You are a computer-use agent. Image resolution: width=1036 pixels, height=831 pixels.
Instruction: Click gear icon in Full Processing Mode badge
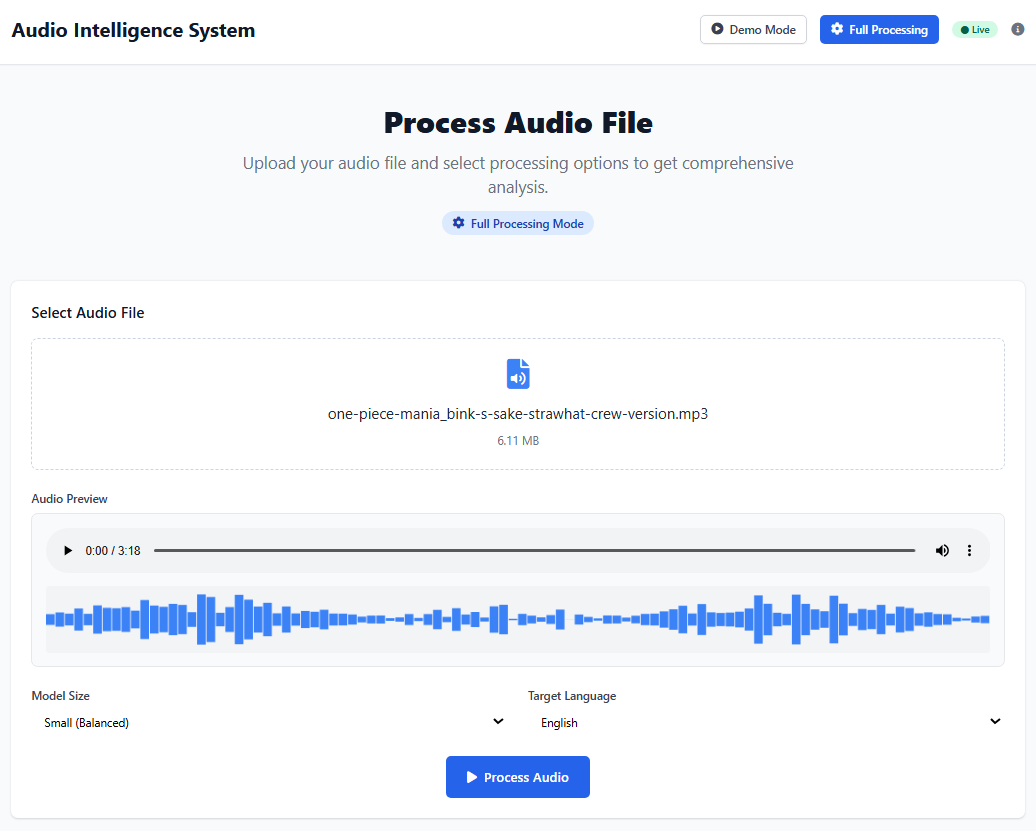click(458, 223)
